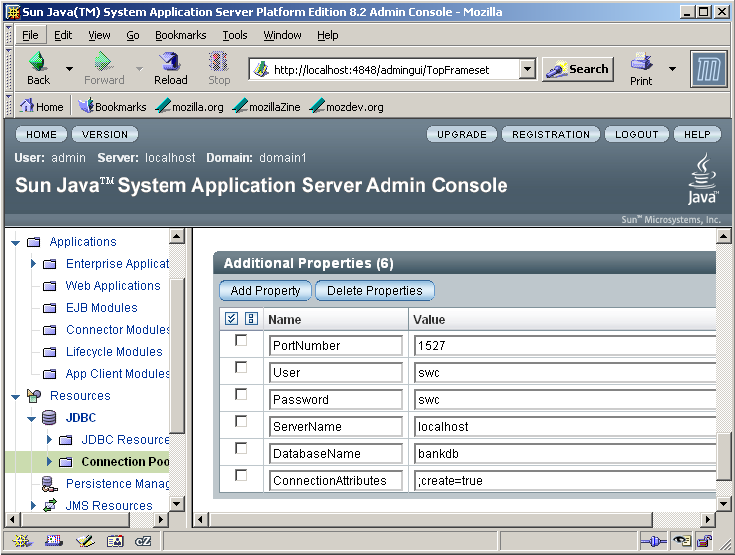Check the Password row checkbox
This screenshot has width=735, height=555.
[x=241, y=394]
